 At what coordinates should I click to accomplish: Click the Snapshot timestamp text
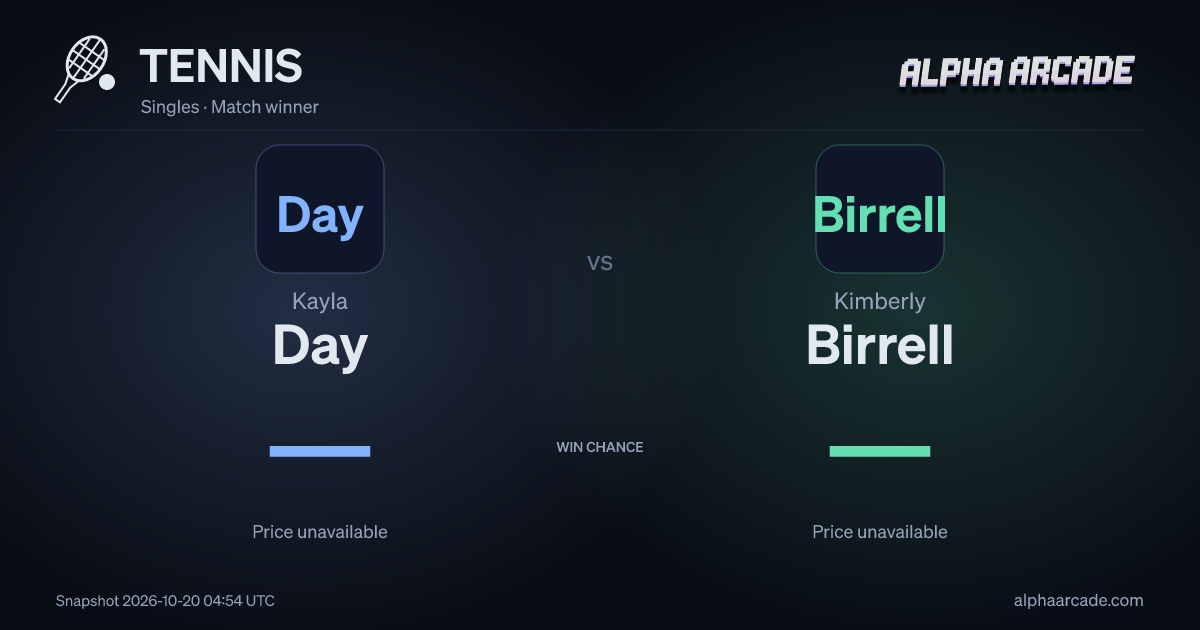click(x=165, y=601)
